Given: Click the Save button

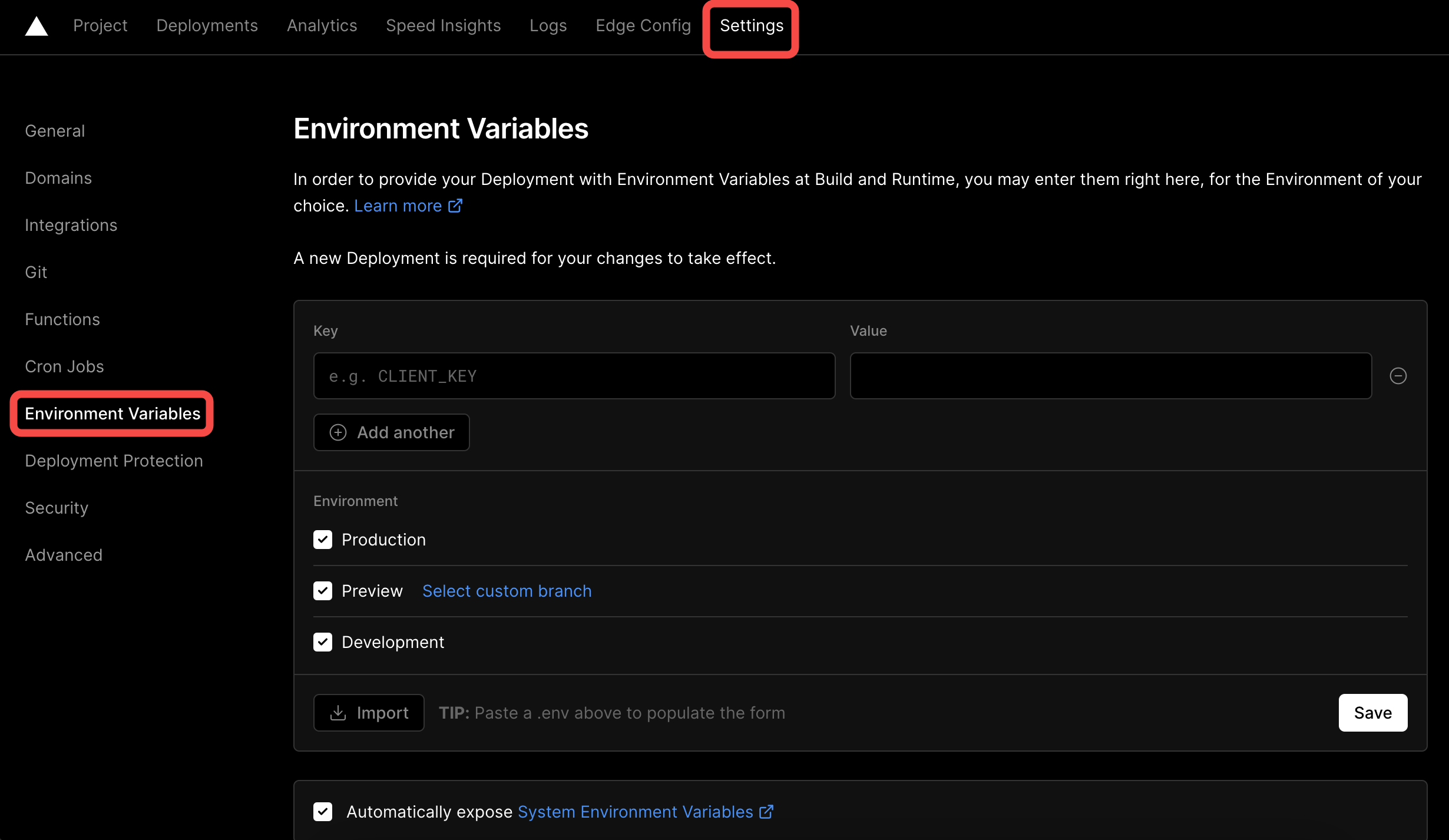Looking at the screenshot, I should (x=1372, y=713).
